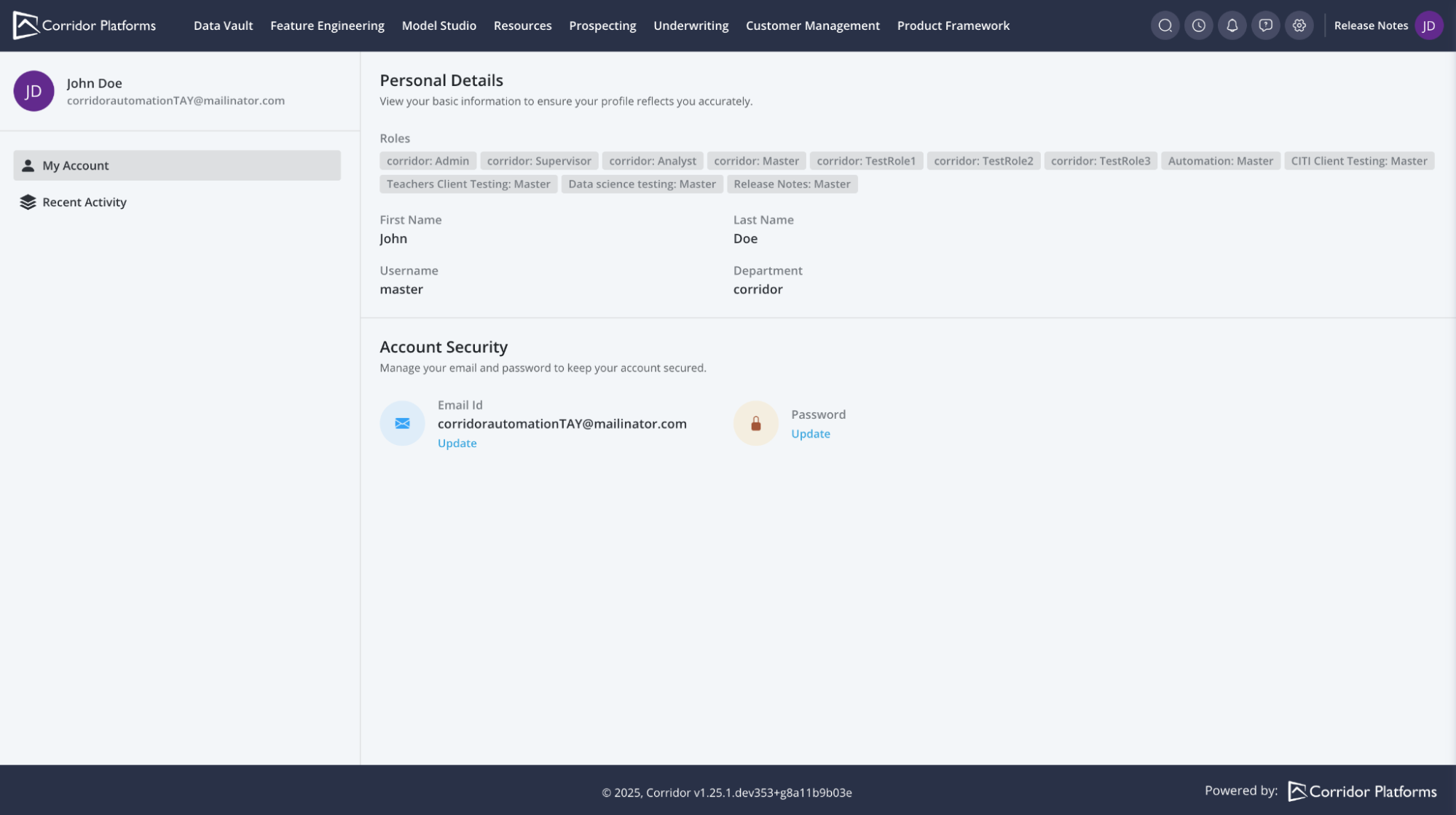The height and width of the screenshot is (815, 1456).
Task: Click Update link under Email Id
Action: [x=457, y=444]
